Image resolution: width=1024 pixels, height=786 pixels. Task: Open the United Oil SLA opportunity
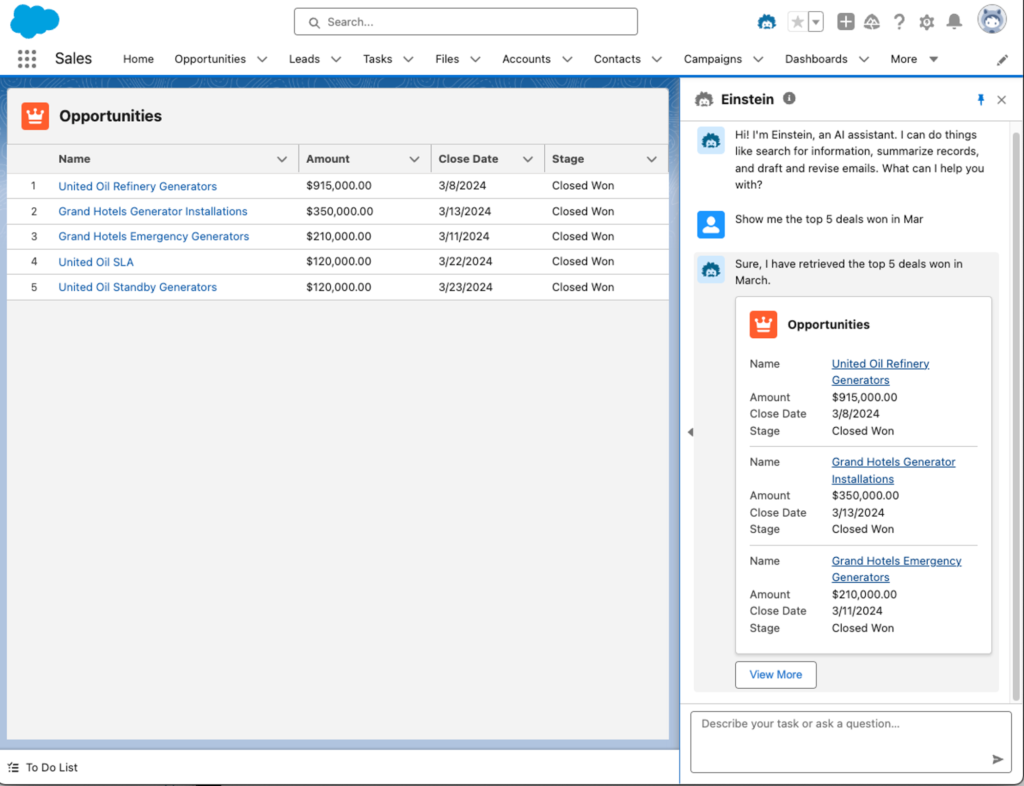96,262
